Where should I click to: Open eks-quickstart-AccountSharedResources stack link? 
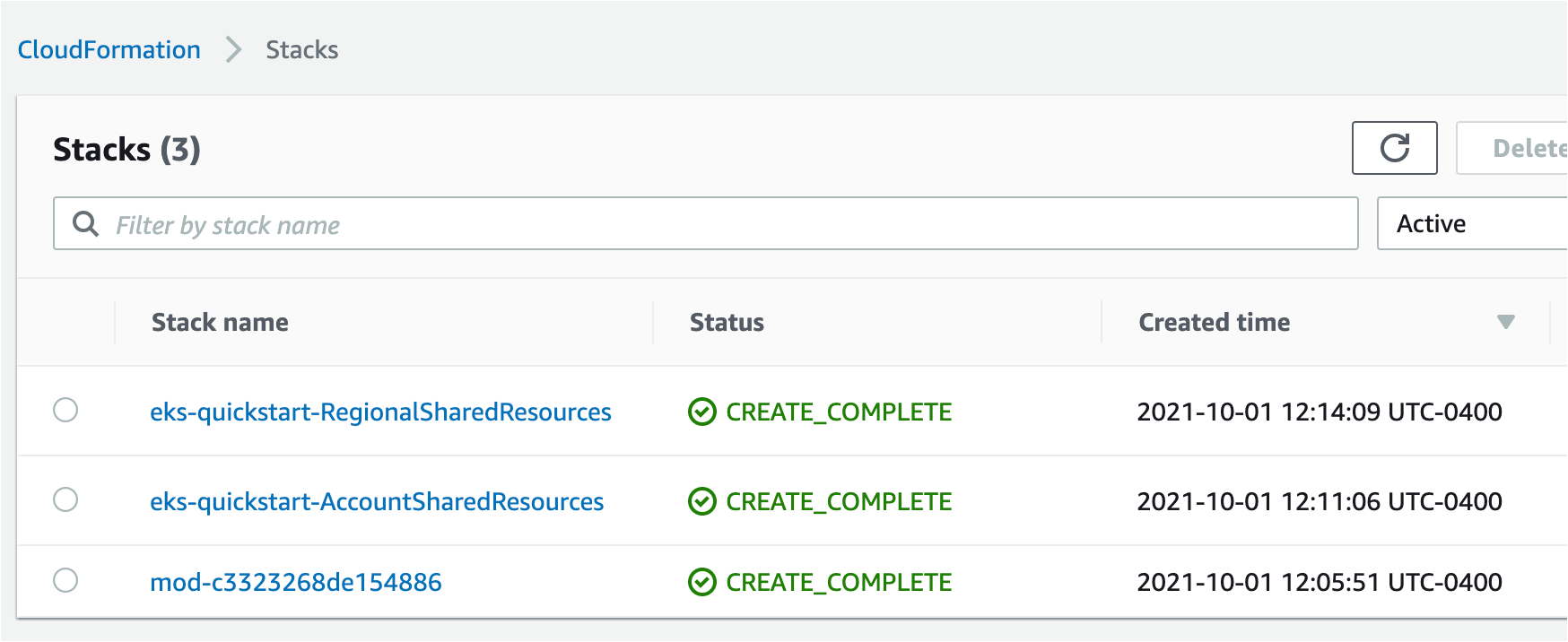(x=377, y=501)
